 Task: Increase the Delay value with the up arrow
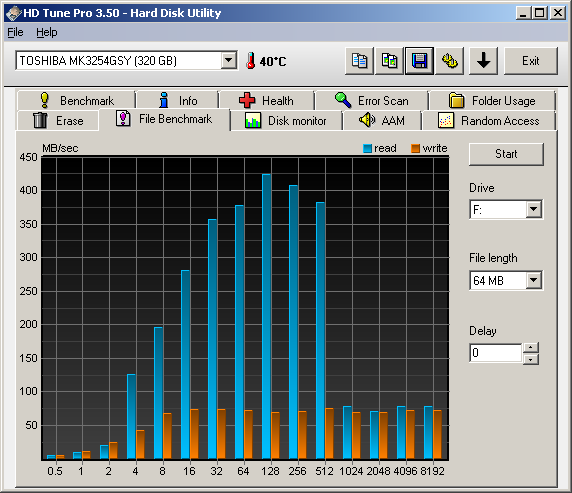[531, 347]
